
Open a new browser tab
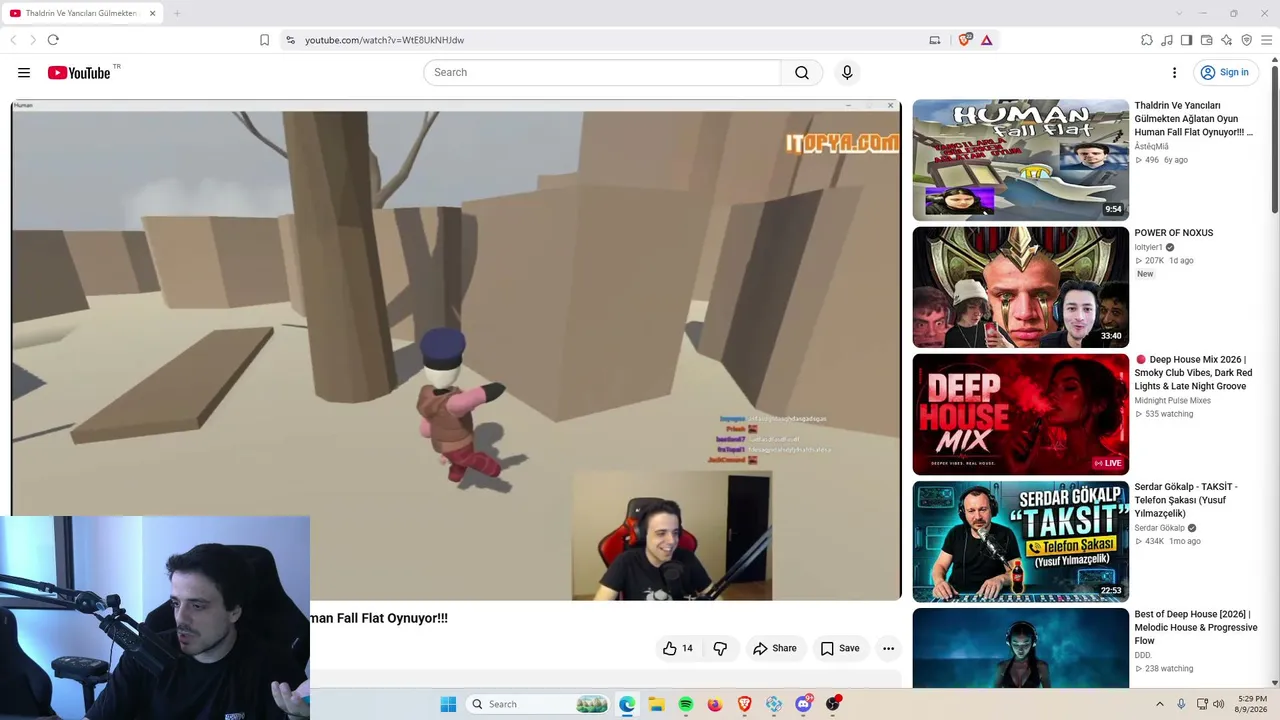tap(177, 13)
